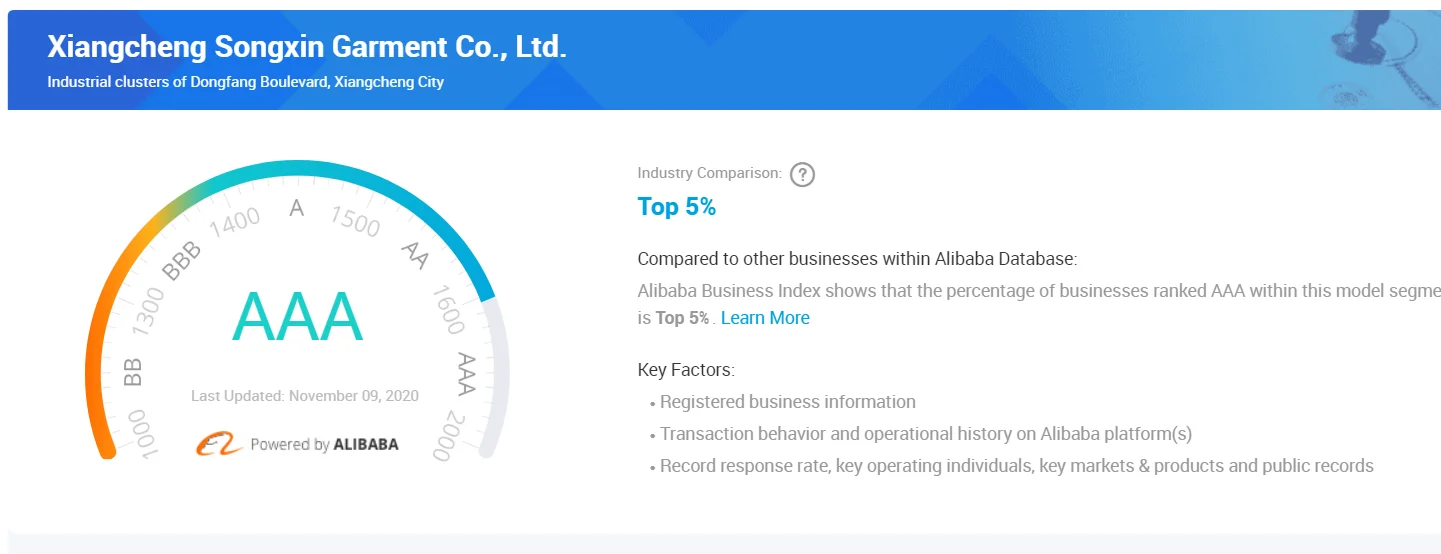Open the Learn More link
1441x554 pixels.
point(765,318)
